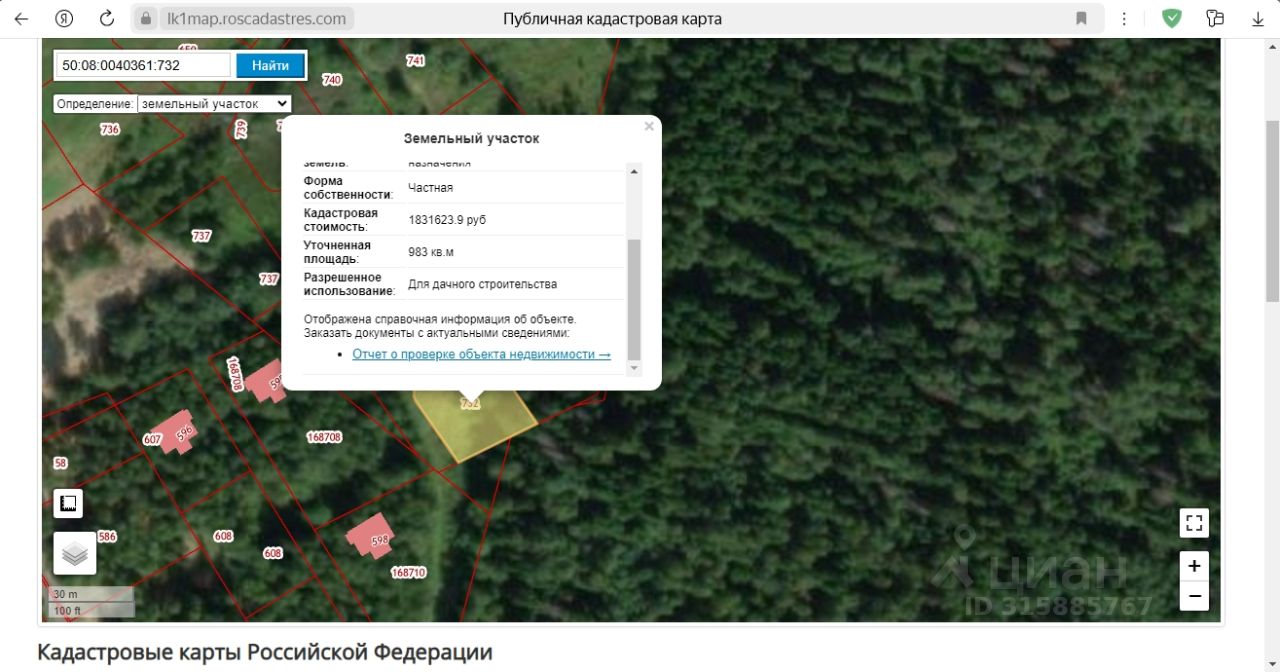Activate the map measurement tool icon
The height and width of the screenshot is (672, 1280).
(x=68, y=503)
